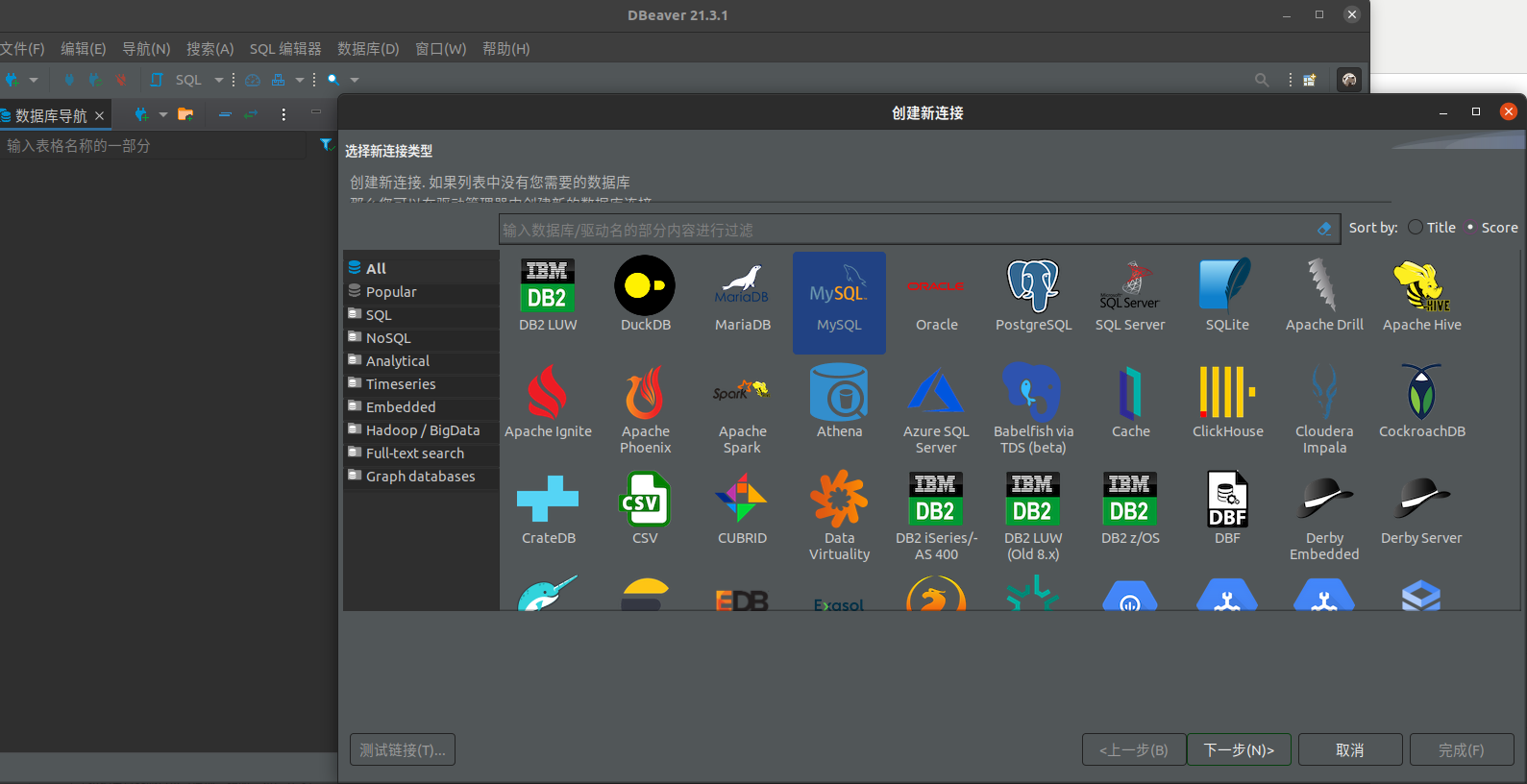Open Hadoop / BigData category

[421, 429]
